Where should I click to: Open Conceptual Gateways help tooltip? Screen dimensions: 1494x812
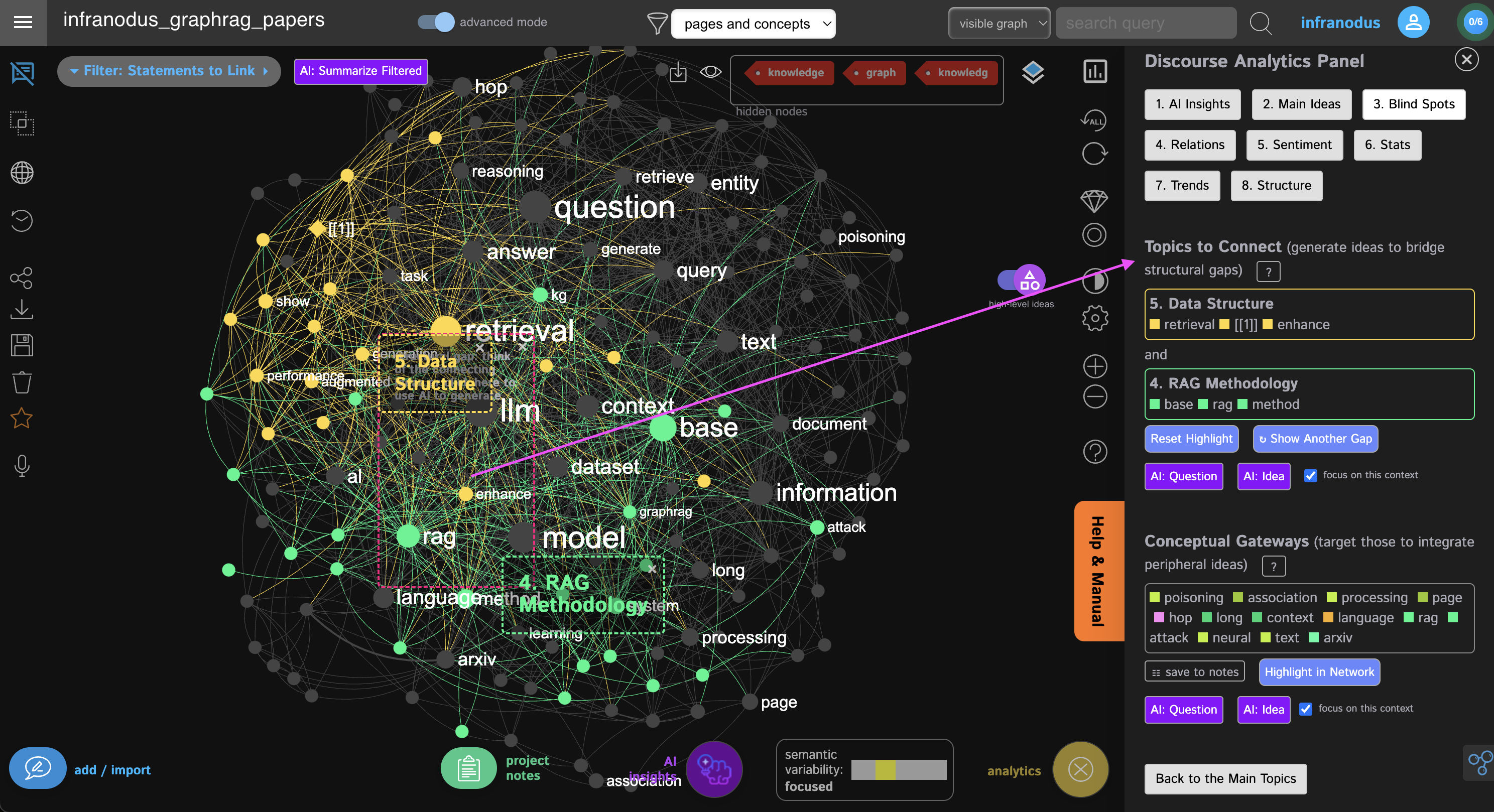(x=1274, y=566)
